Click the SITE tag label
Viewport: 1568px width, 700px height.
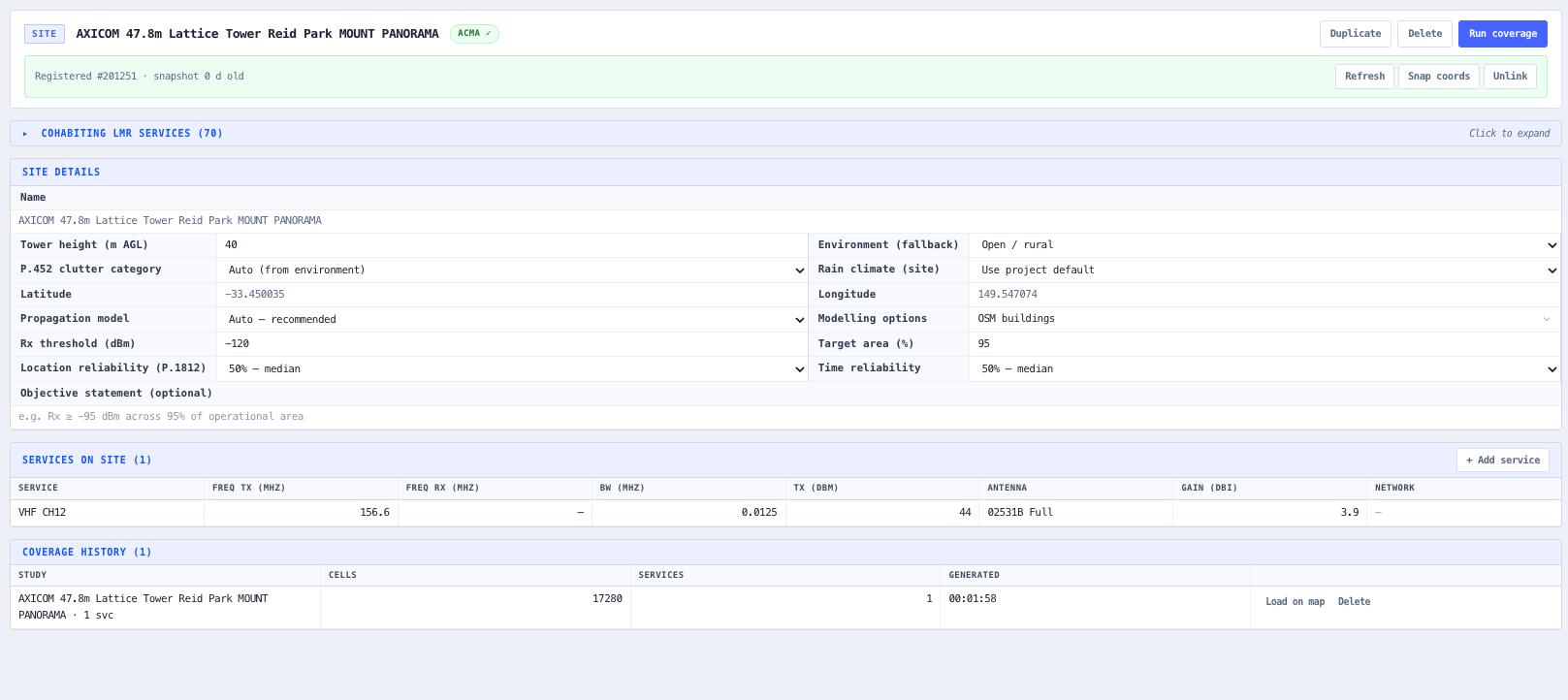click(x=45, y=34)
